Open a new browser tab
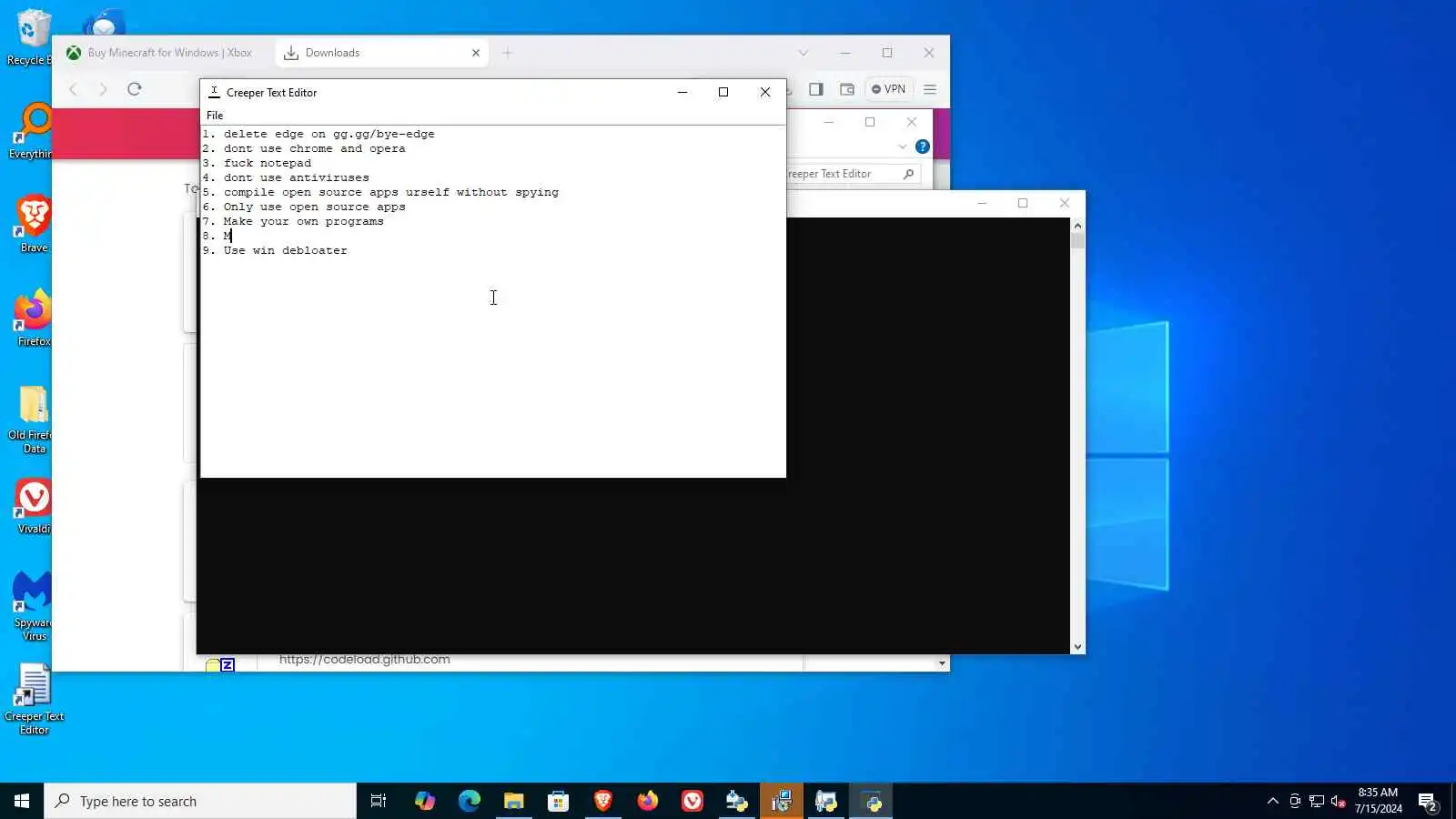Image resolution: width=1456 pixels, height=819 pixels. pyautogui.click(x=508, y=53)
